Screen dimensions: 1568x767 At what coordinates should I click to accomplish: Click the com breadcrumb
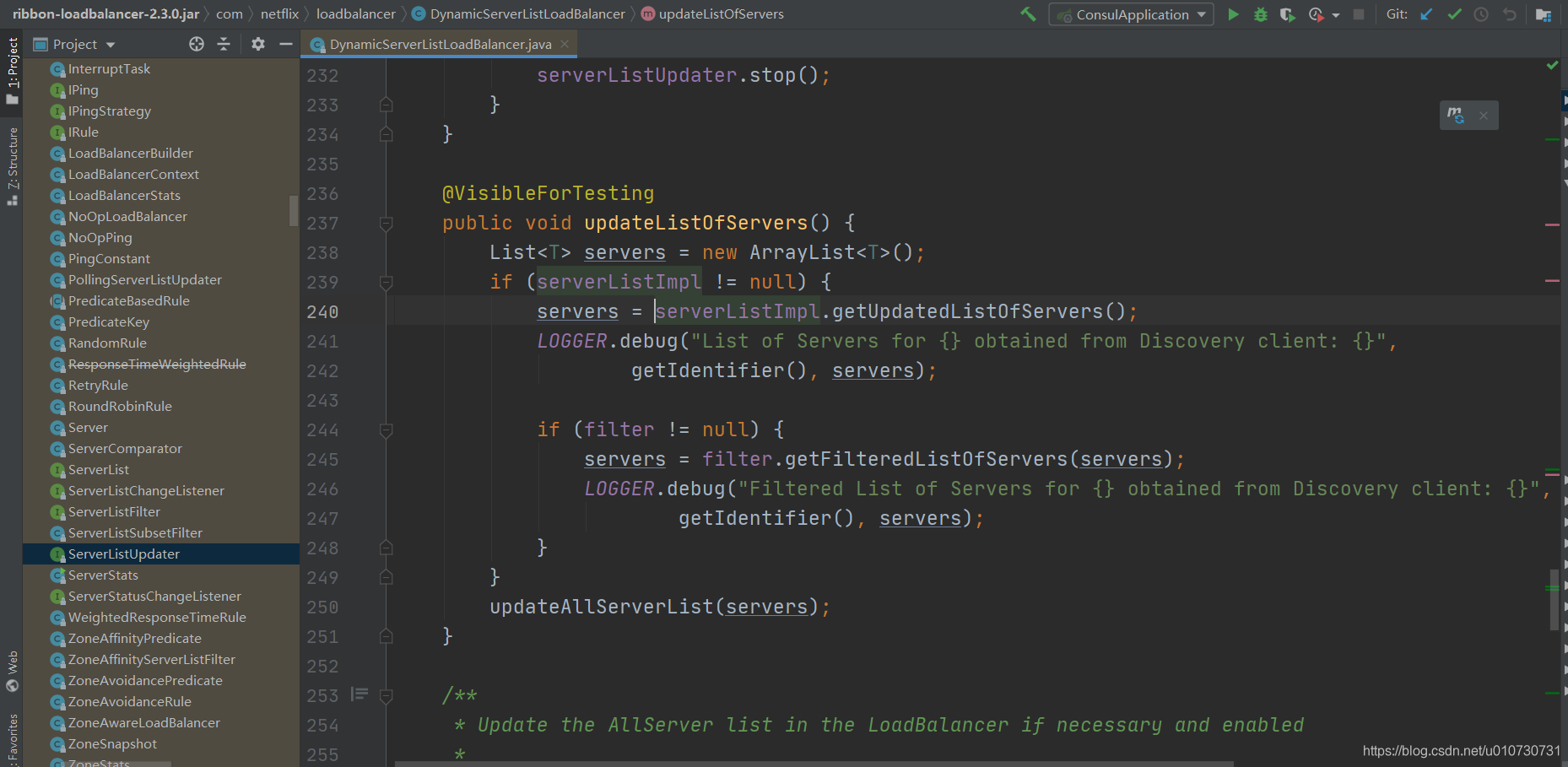229,14
